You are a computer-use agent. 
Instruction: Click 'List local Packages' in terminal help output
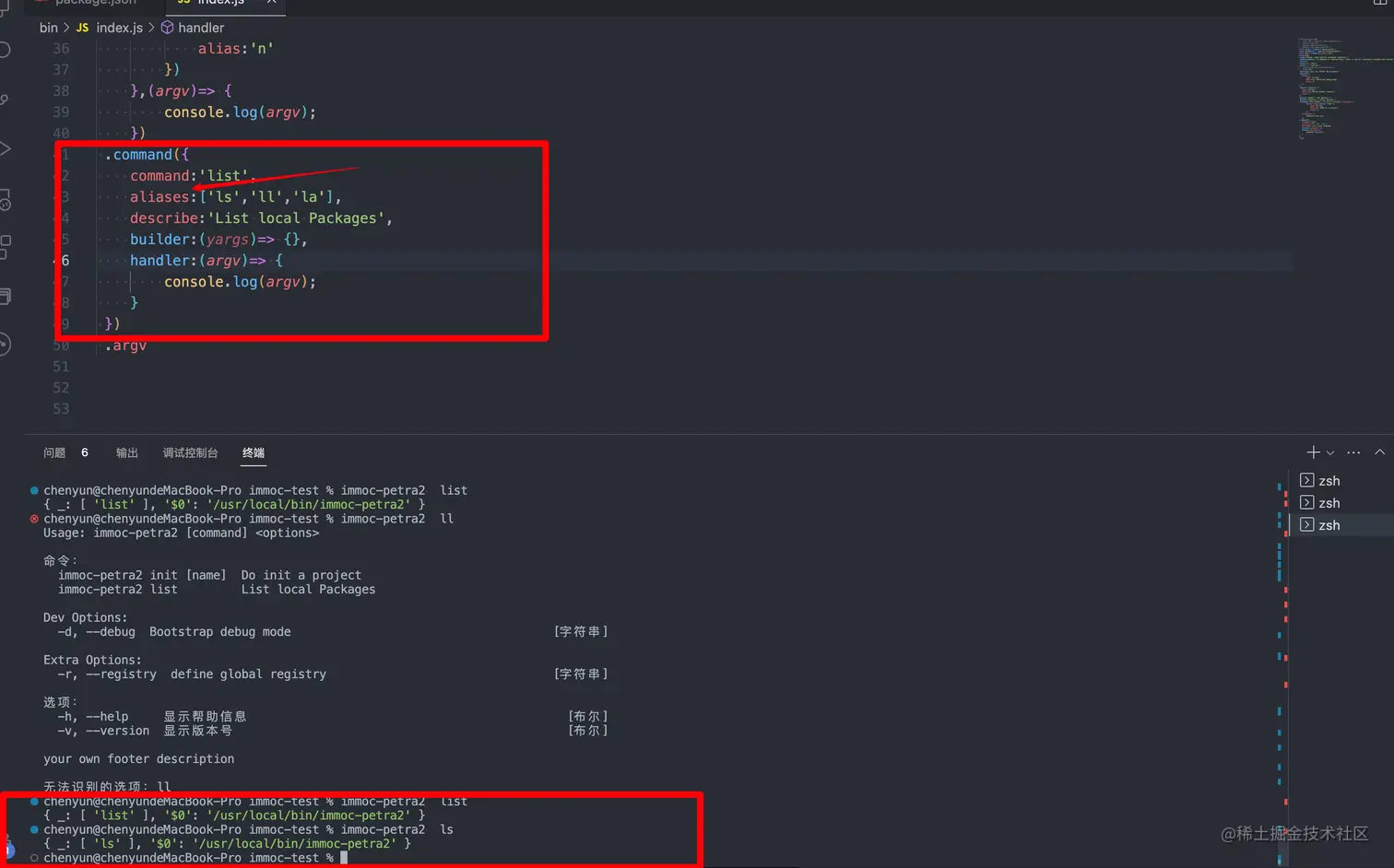coord(308,590)
